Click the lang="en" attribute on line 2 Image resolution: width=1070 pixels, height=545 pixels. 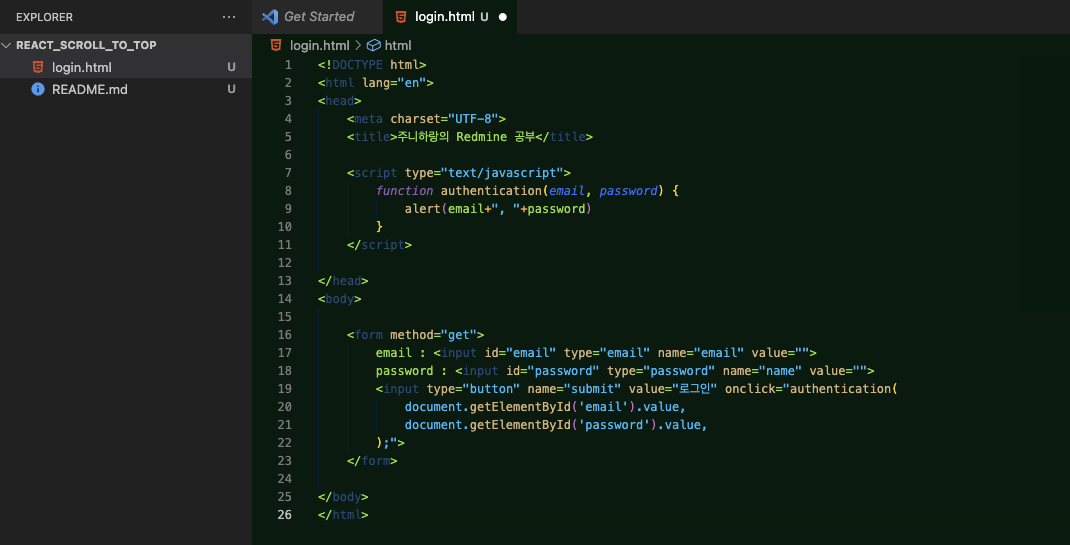click(394, 83)
